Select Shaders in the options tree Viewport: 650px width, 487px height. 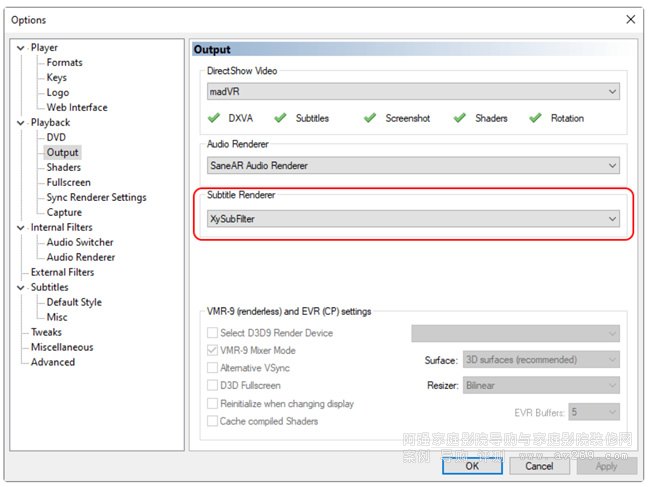pos(63,168)
